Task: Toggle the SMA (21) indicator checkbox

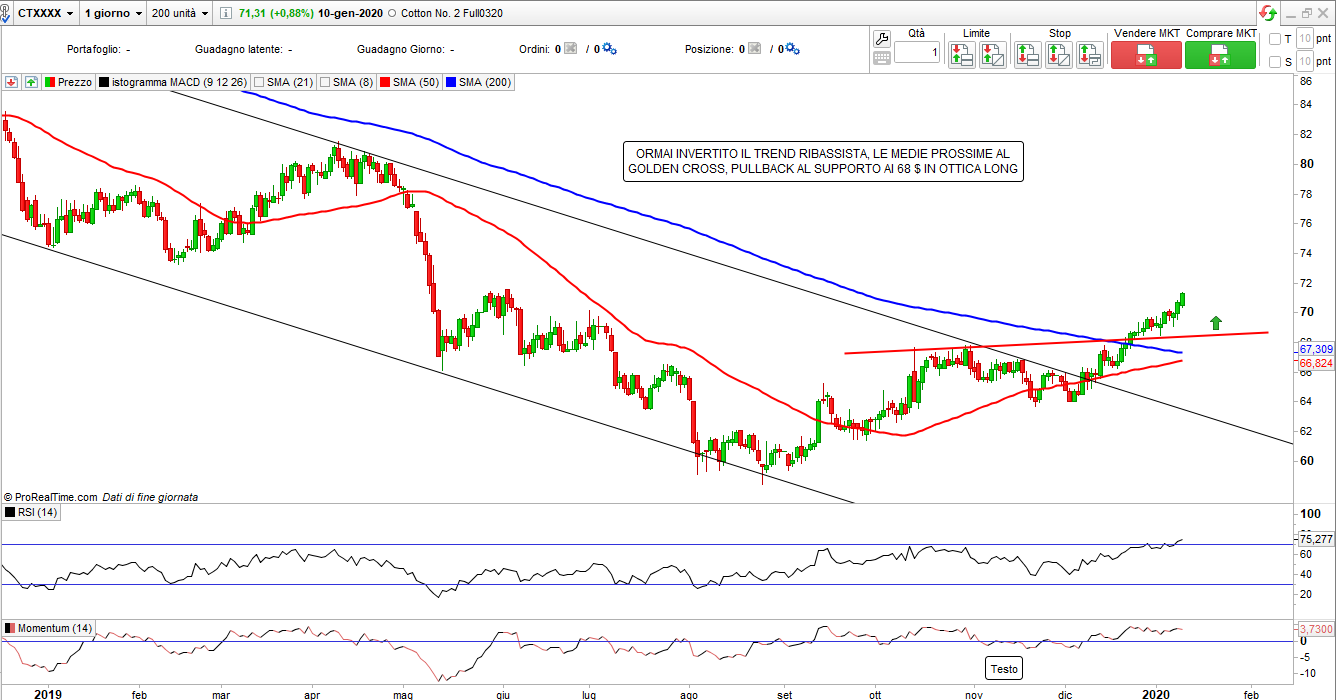Action: point(260,82)
